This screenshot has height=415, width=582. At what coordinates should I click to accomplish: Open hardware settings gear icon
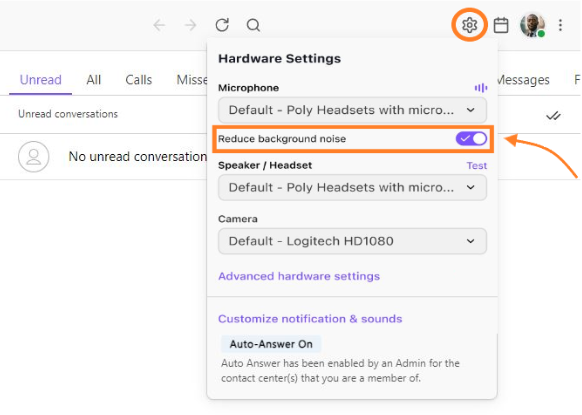[x=469, y=25]
